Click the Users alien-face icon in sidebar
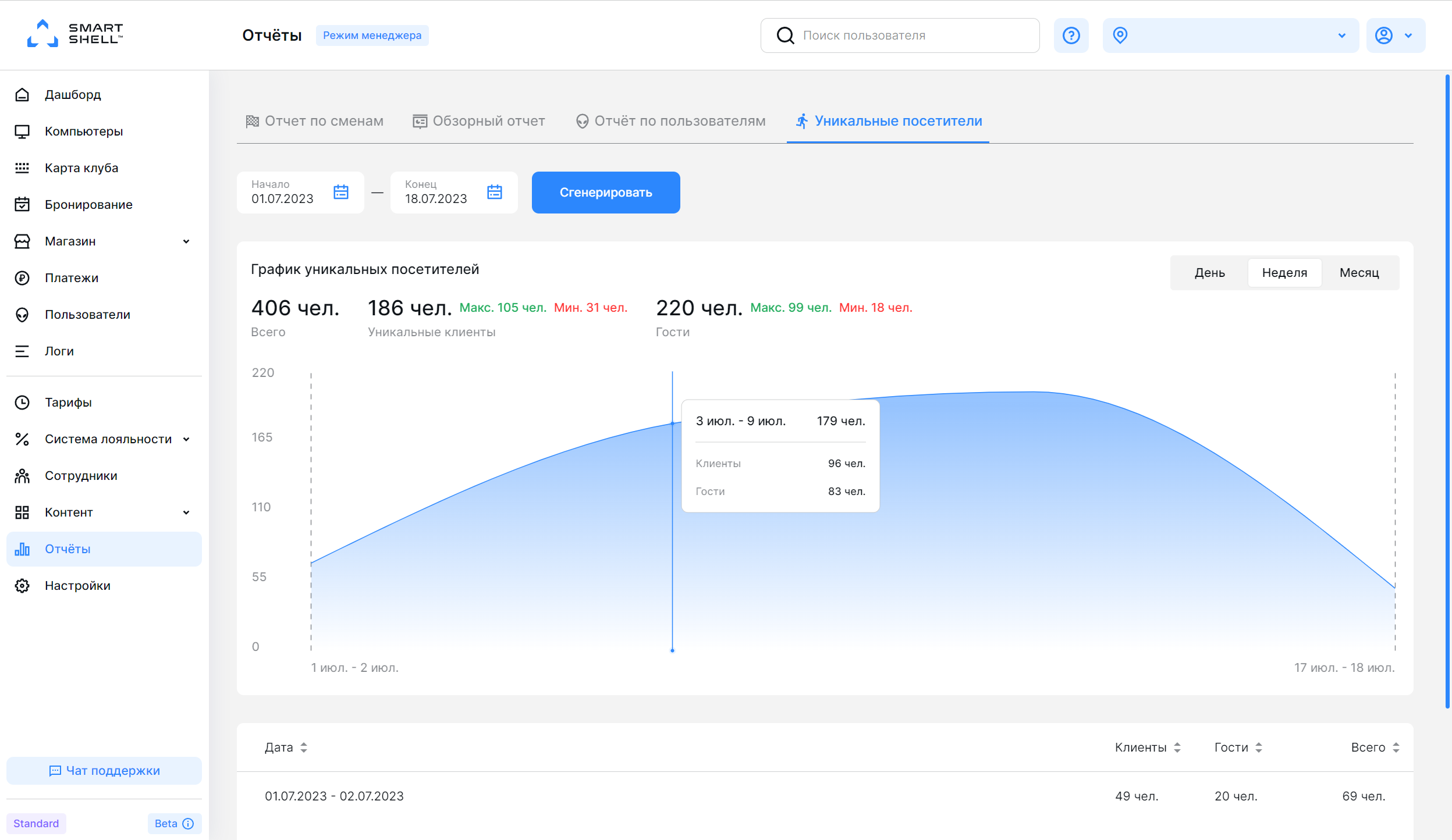This screenshot has width=1452, height=840. click(22, 315)
